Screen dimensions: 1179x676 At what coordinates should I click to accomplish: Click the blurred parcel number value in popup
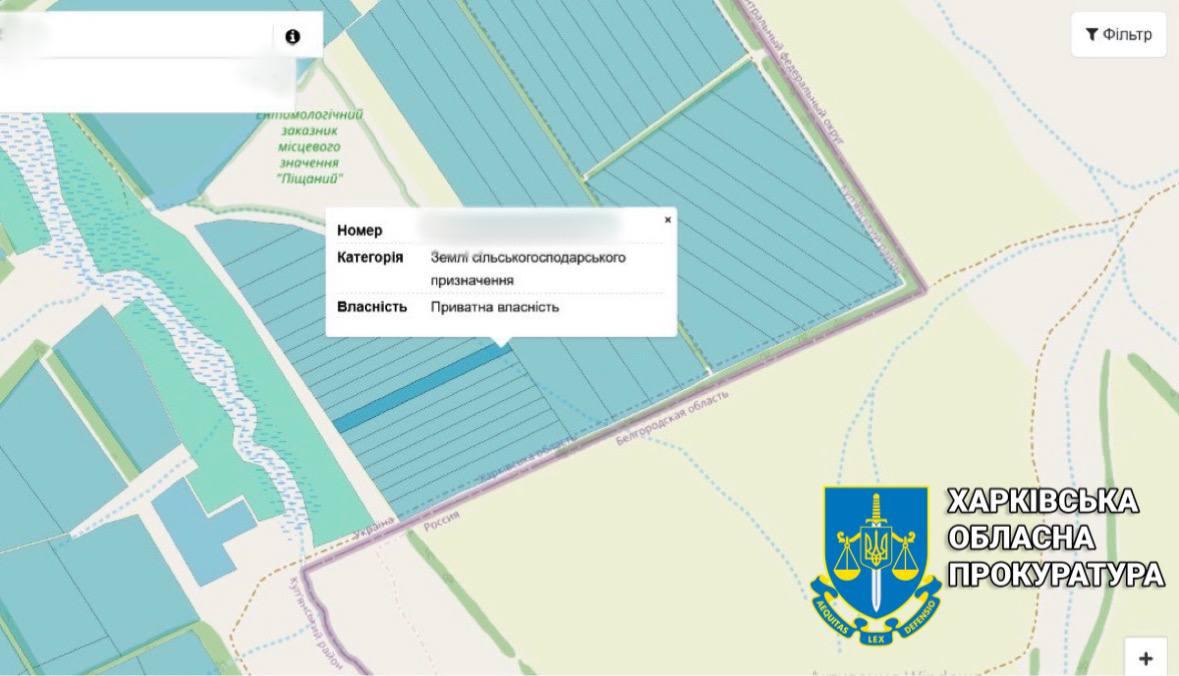pos(518,226)
